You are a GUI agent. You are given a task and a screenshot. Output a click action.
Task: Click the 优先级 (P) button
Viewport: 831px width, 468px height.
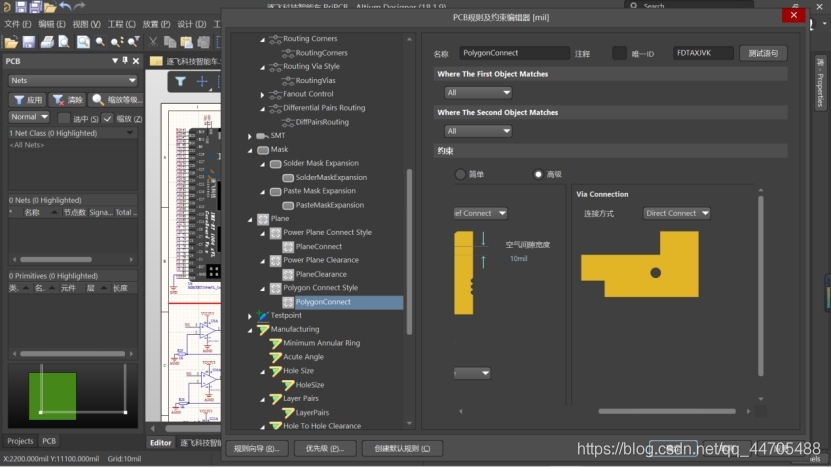(325, 448)
